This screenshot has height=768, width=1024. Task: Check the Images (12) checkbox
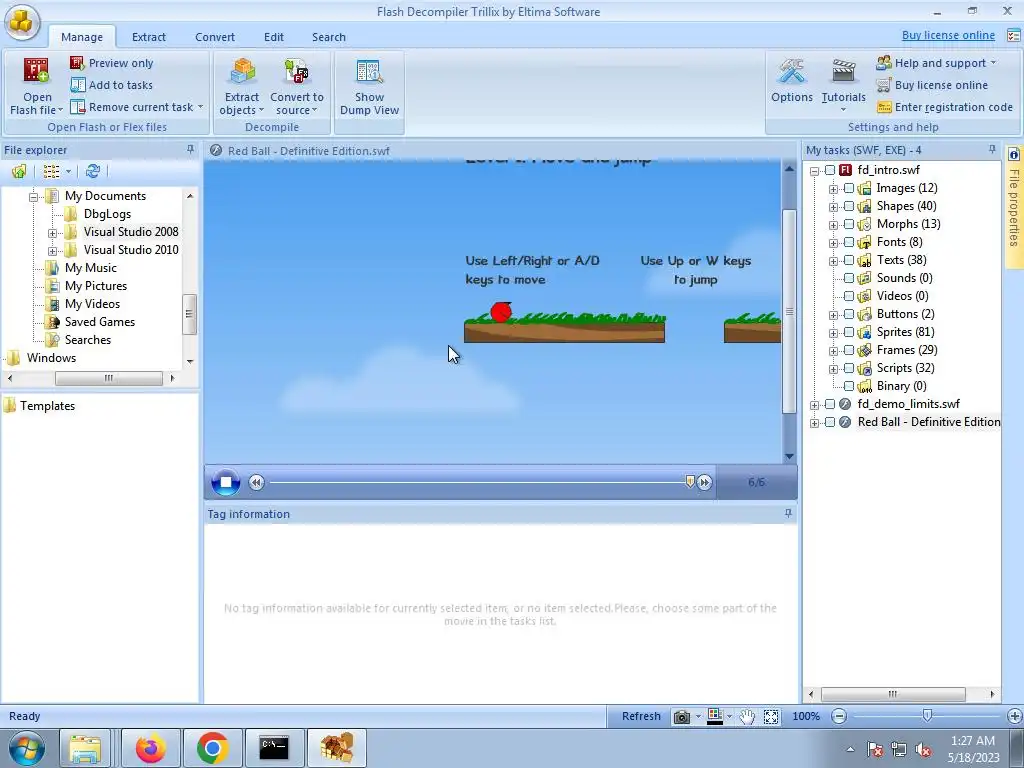pos(848,188)
